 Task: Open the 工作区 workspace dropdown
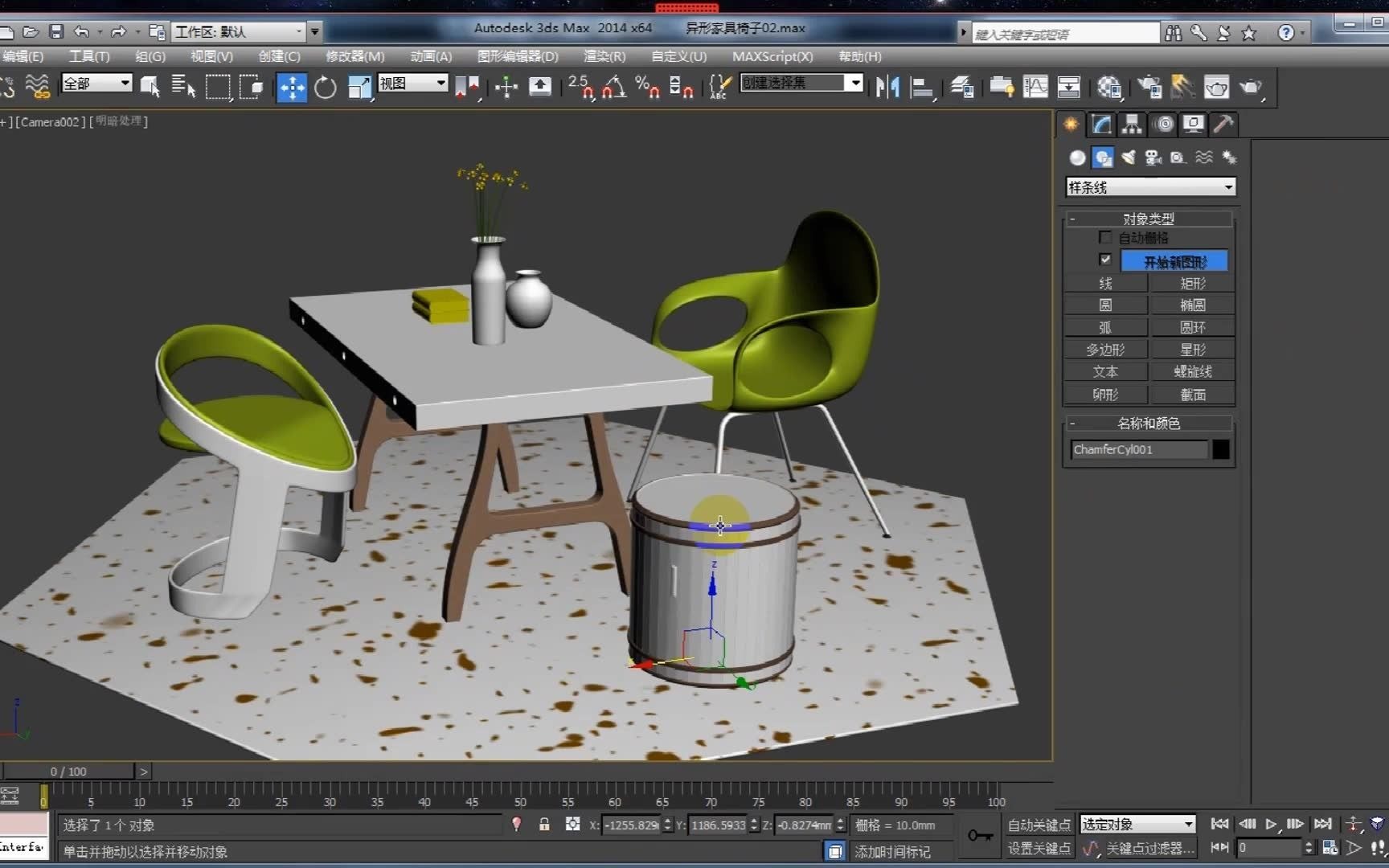tap(297, 31)
